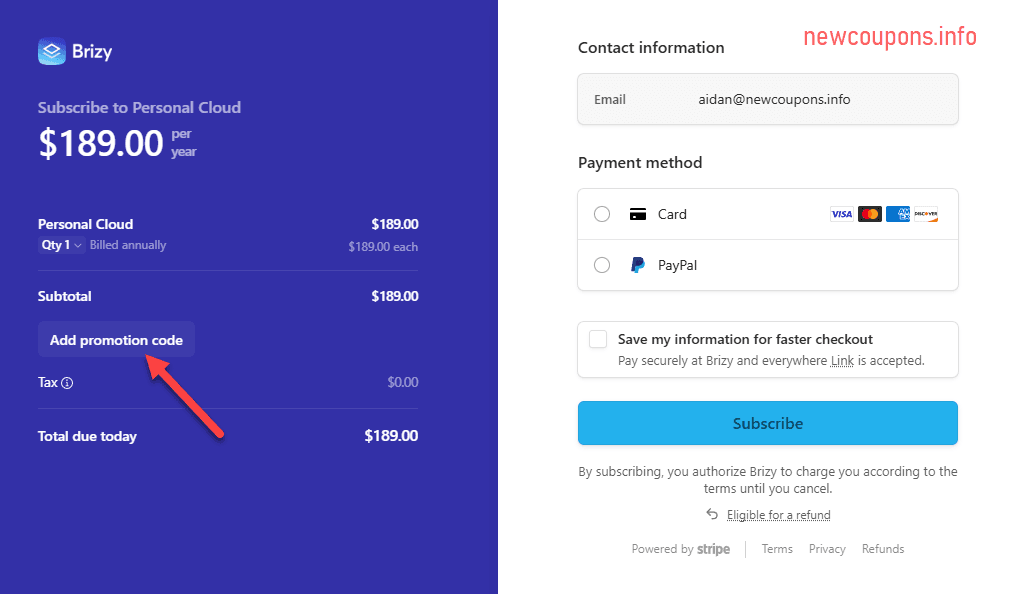The width and height of the screenshot is (1010, 594).
Task: Open the Tax info tooltip icon
Action: pos(69,382)
